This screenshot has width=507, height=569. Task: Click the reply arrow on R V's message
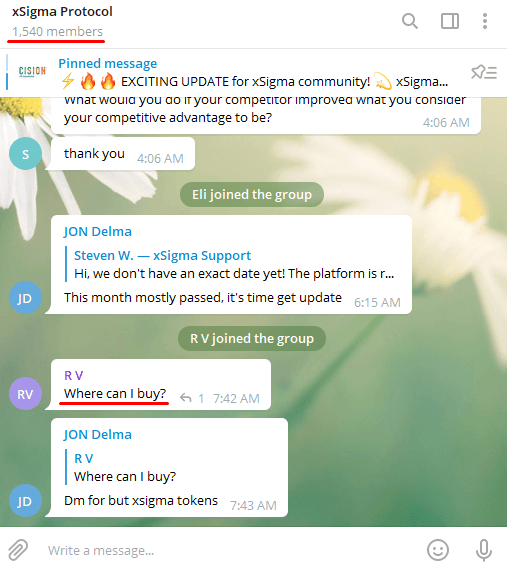coord(186,398)
